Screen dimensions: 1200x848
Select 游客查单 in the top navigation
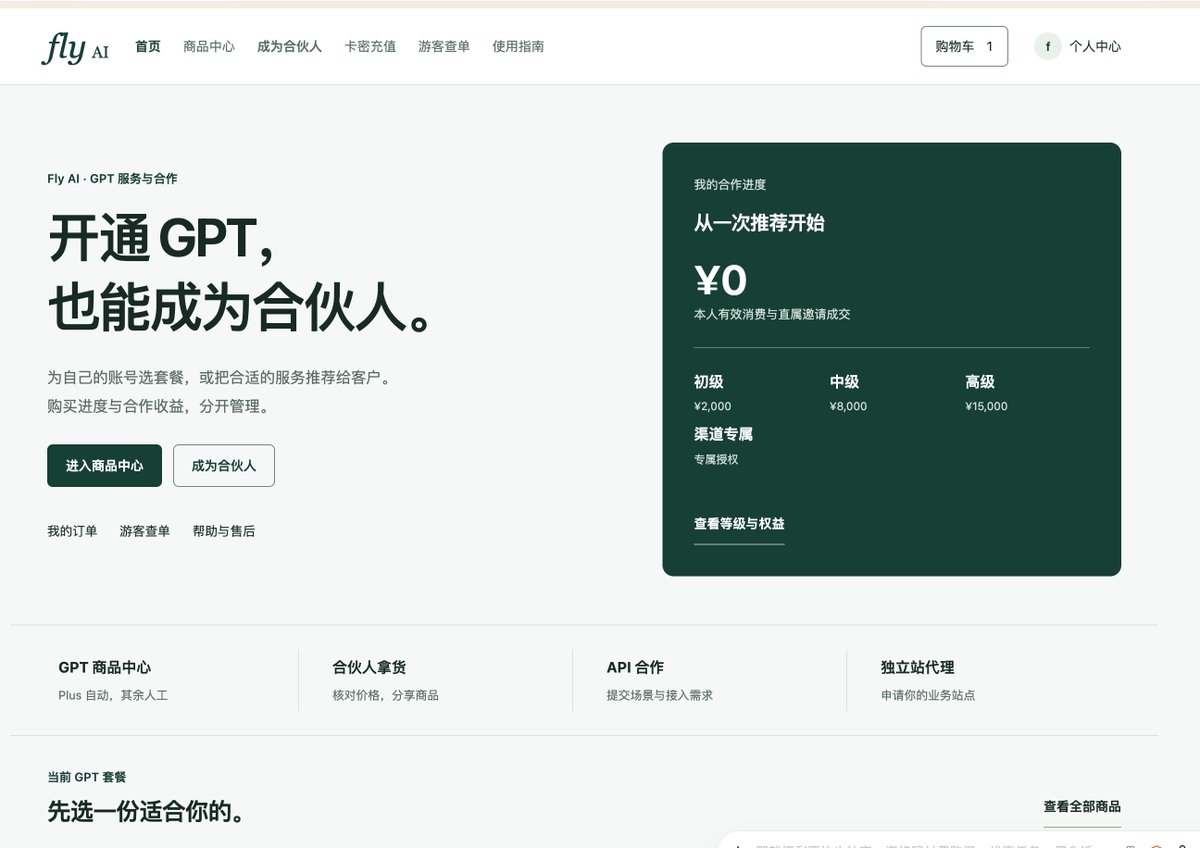pos(444,46)
